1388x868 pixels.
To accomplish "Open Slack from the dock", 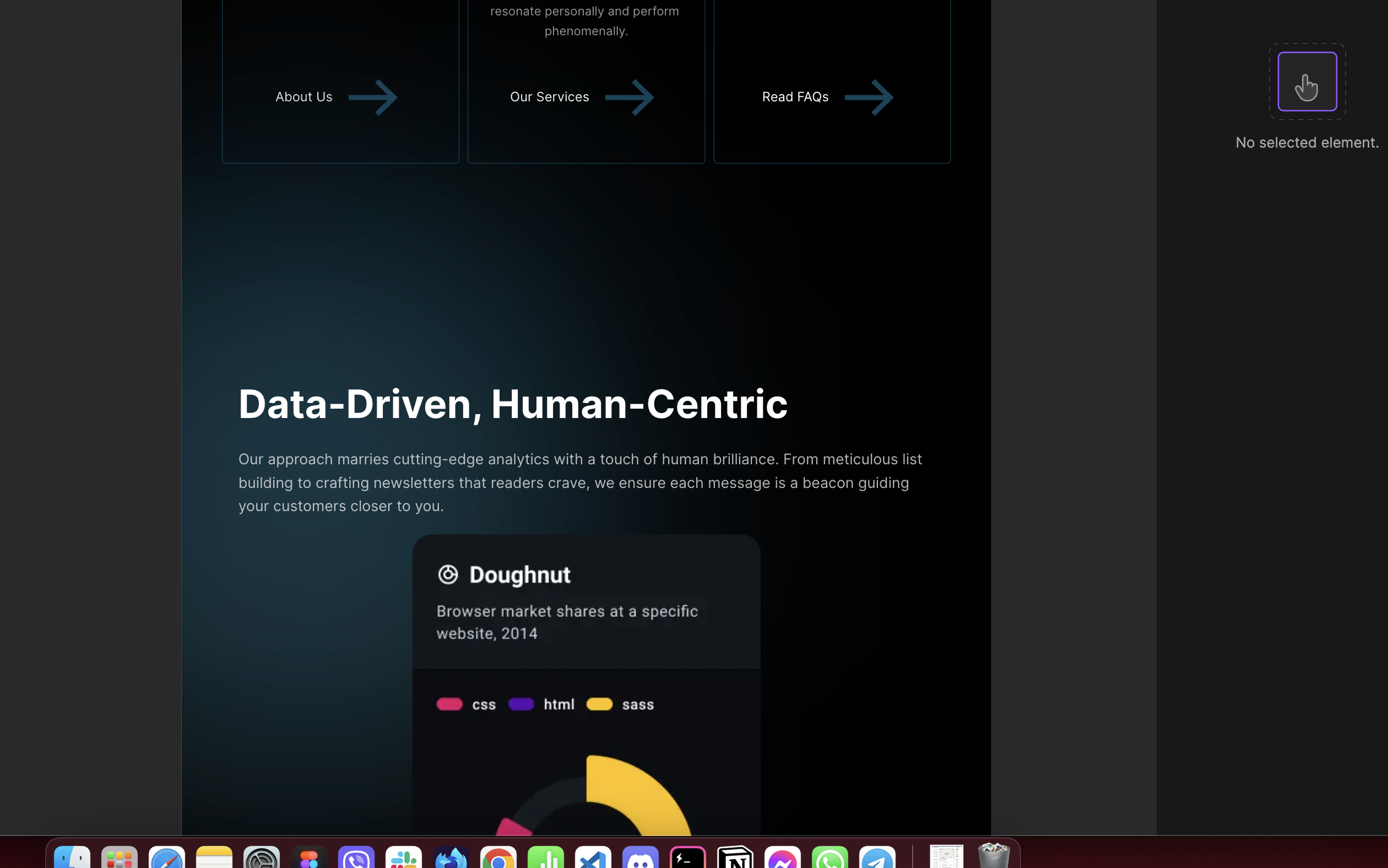I will click(x=404, y=857).
